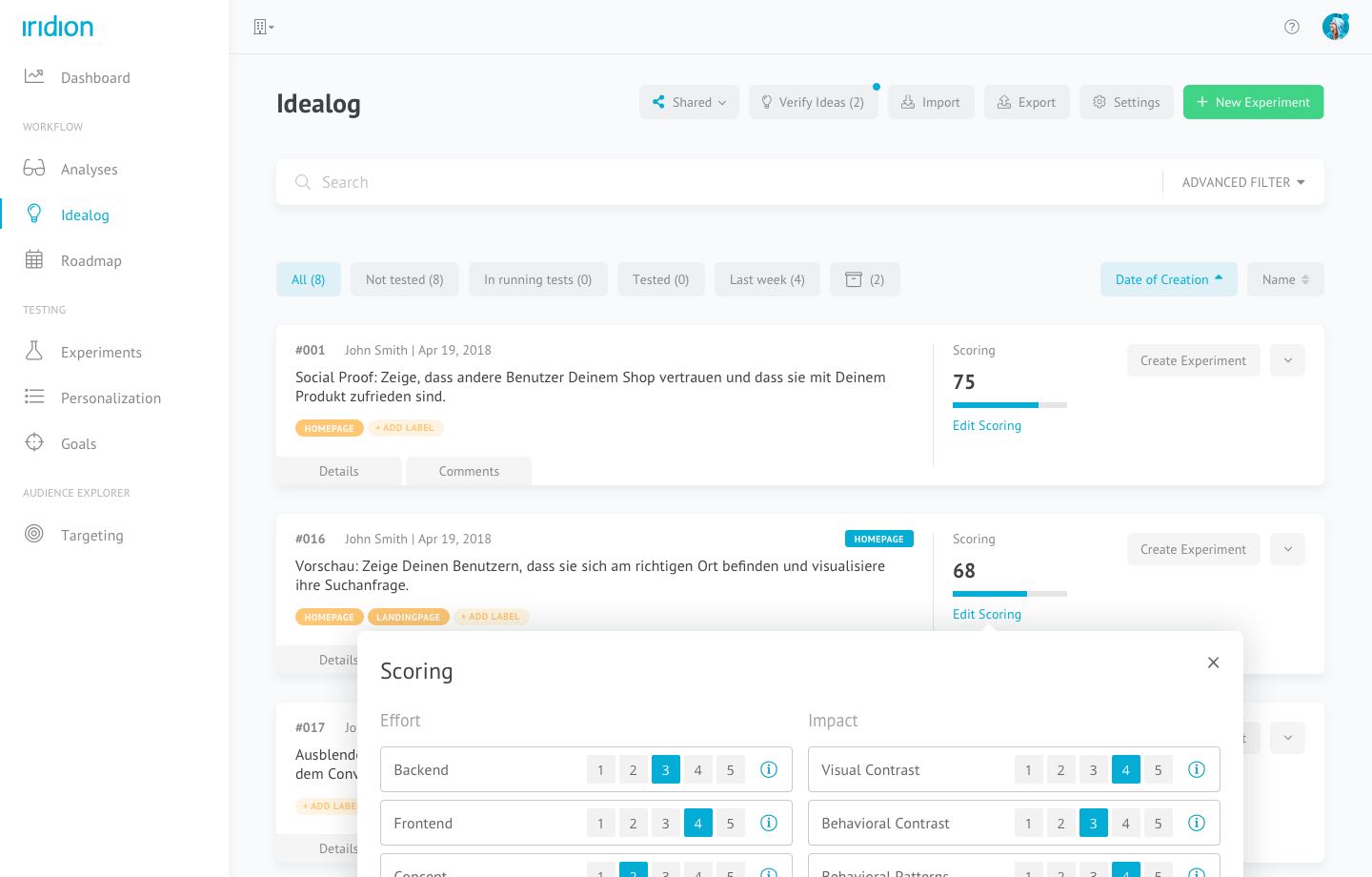Open the help question mark icon
Screen dimensions: 1372x877
[x=1292, y=27]
